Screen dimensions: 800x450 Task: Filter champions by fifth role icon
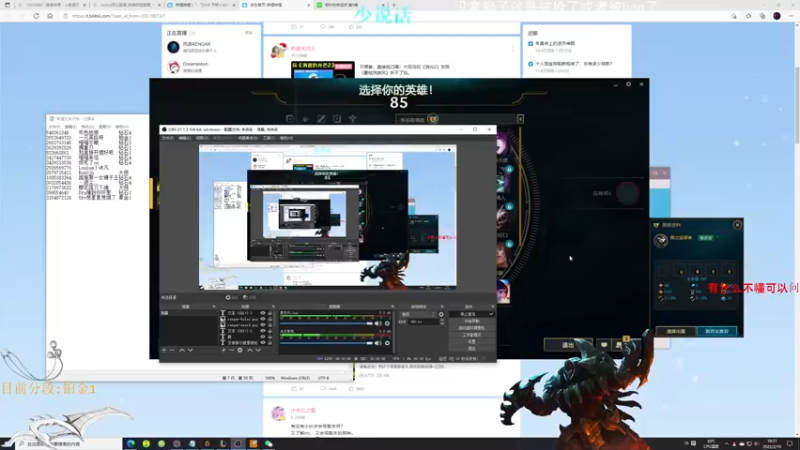[353, 119]
